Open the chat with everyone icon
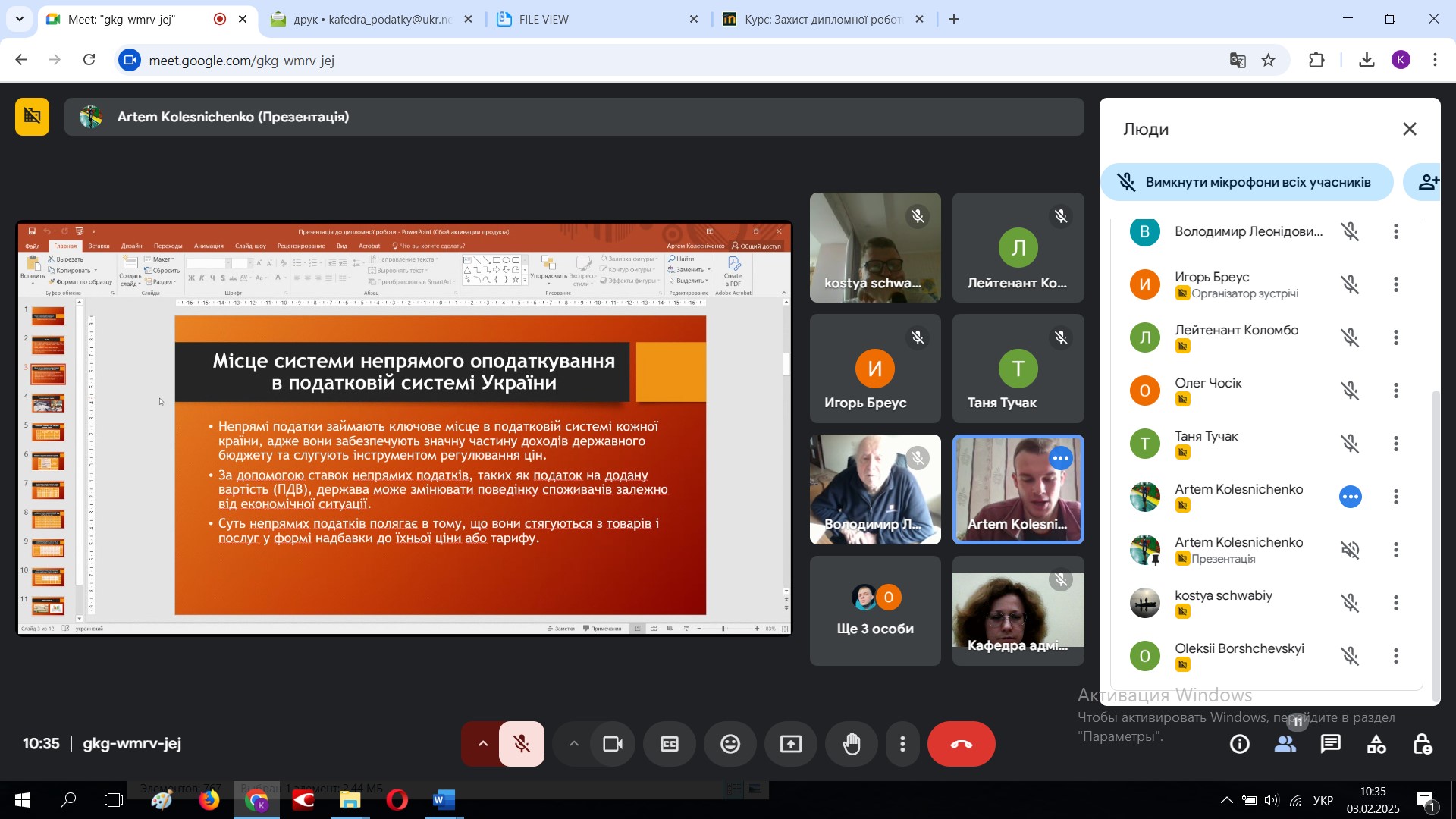The image size is (1456, 819). click(1331, 745)
